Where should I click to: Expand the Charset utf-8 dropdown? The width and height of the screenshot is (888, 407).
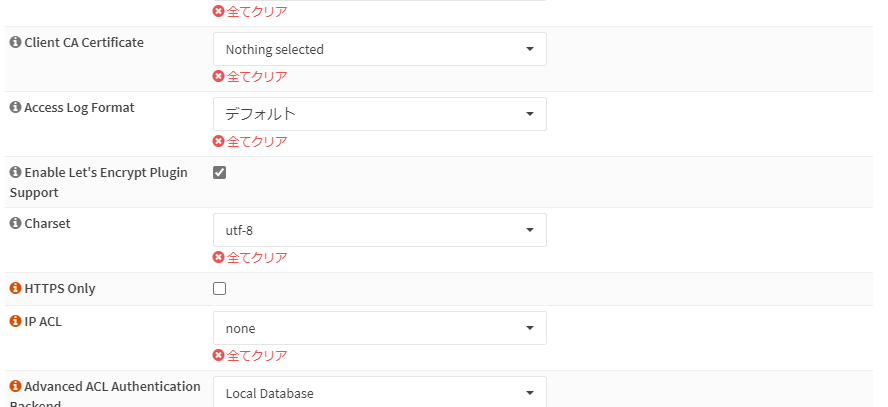click(379, 230)
